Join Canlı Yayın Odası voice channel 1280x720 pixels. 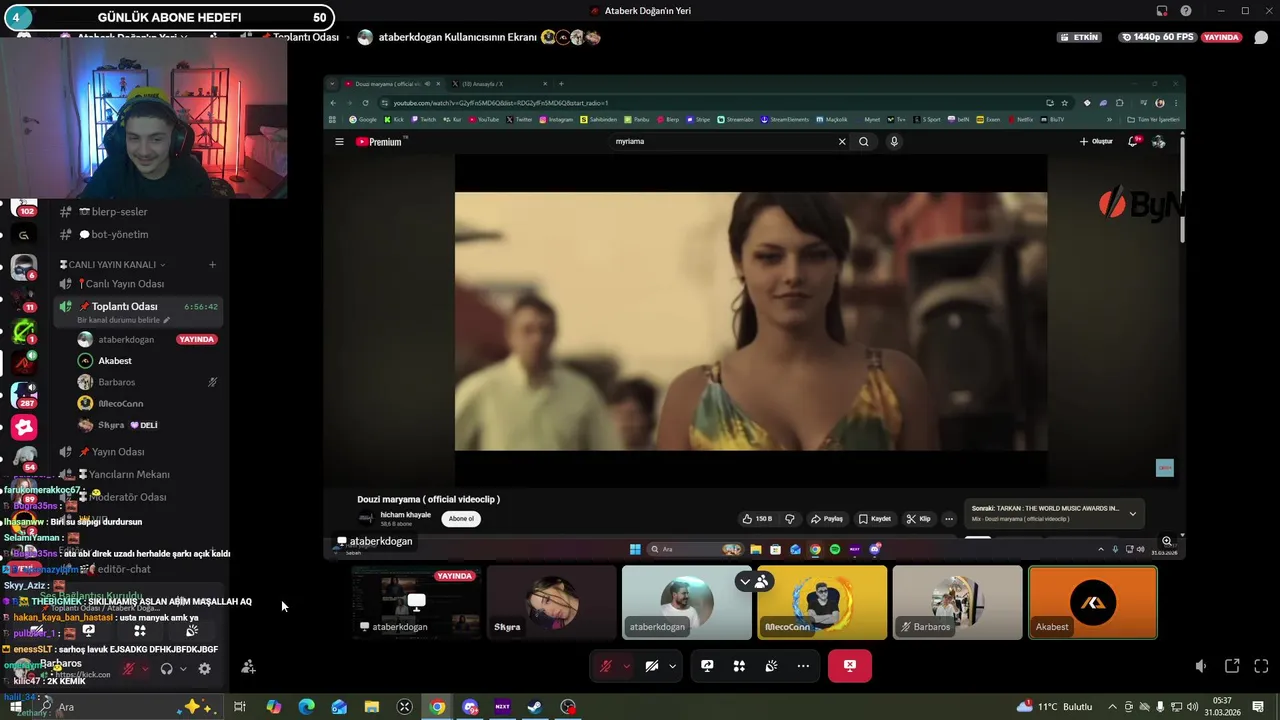point(124,284)
